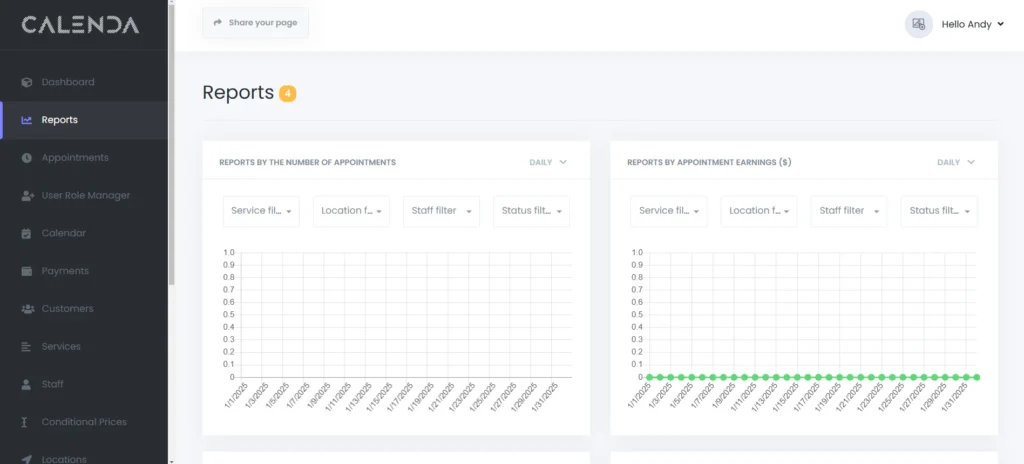Click the Calendar icon in sidebar
The image size is (1024, 464).
(26, 234)
